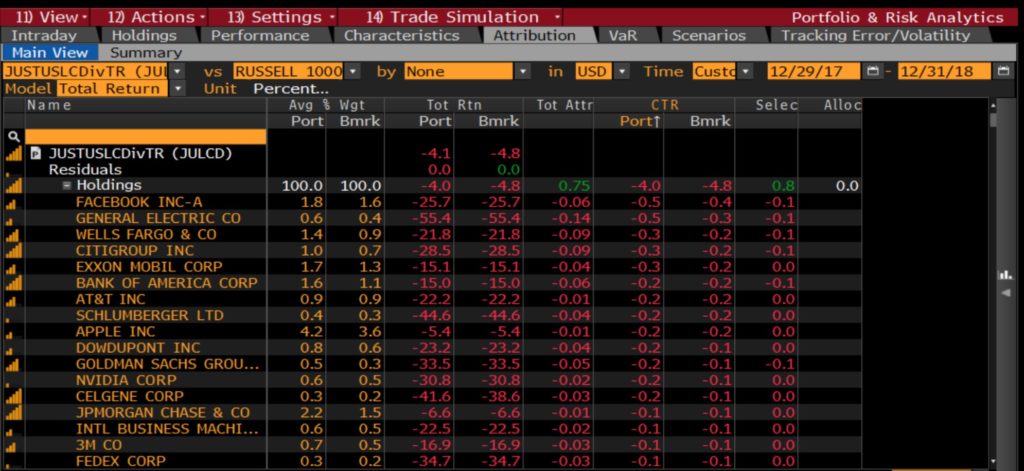The width and height of the screenshot is (1024, 471).
Task: Click the Unit Percent selector
Action: coord(291,88)
